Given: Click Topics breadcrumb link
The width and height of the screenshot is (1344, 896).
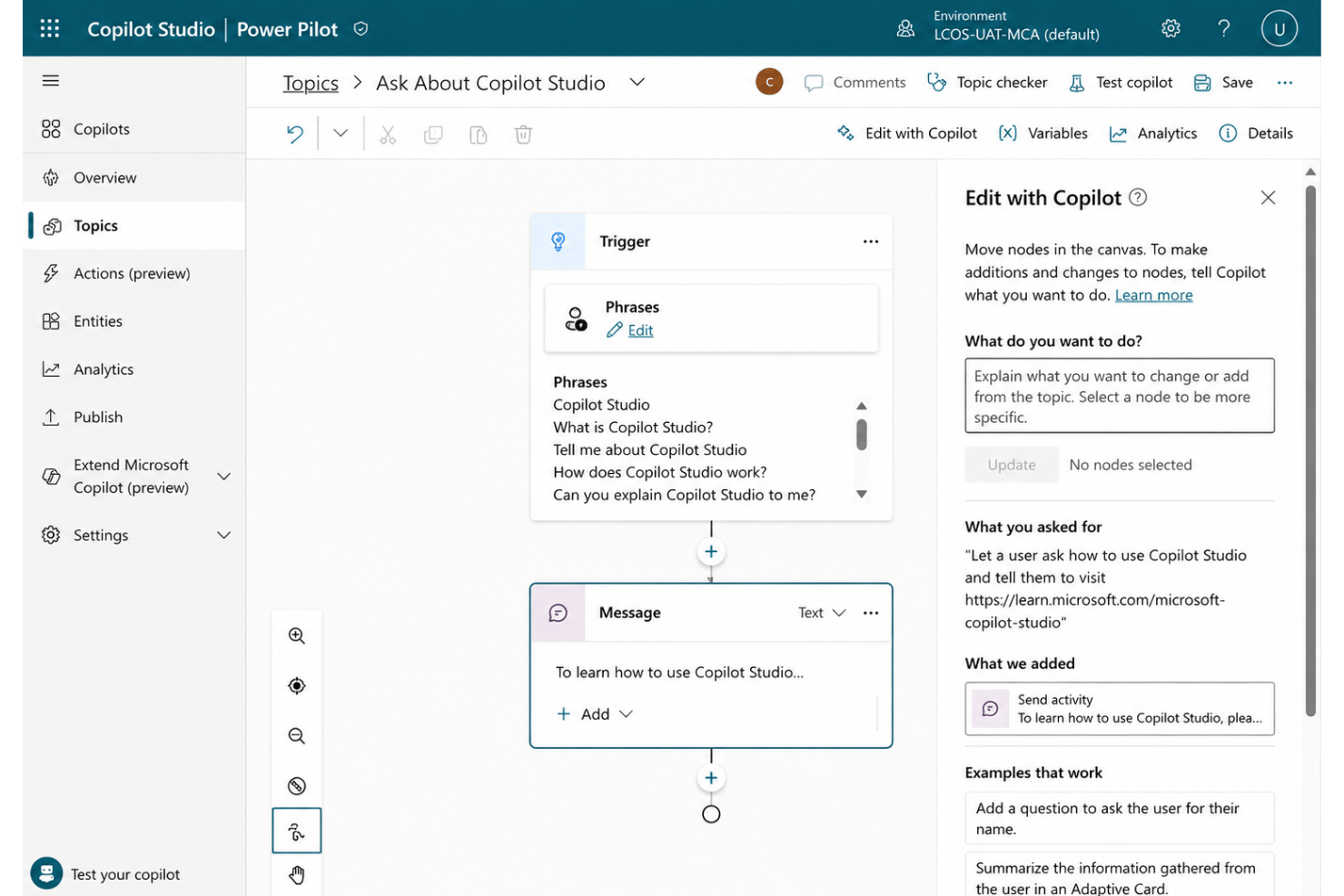Looking at the screenshot, I should pyautogui.click(x=311, y=83).
